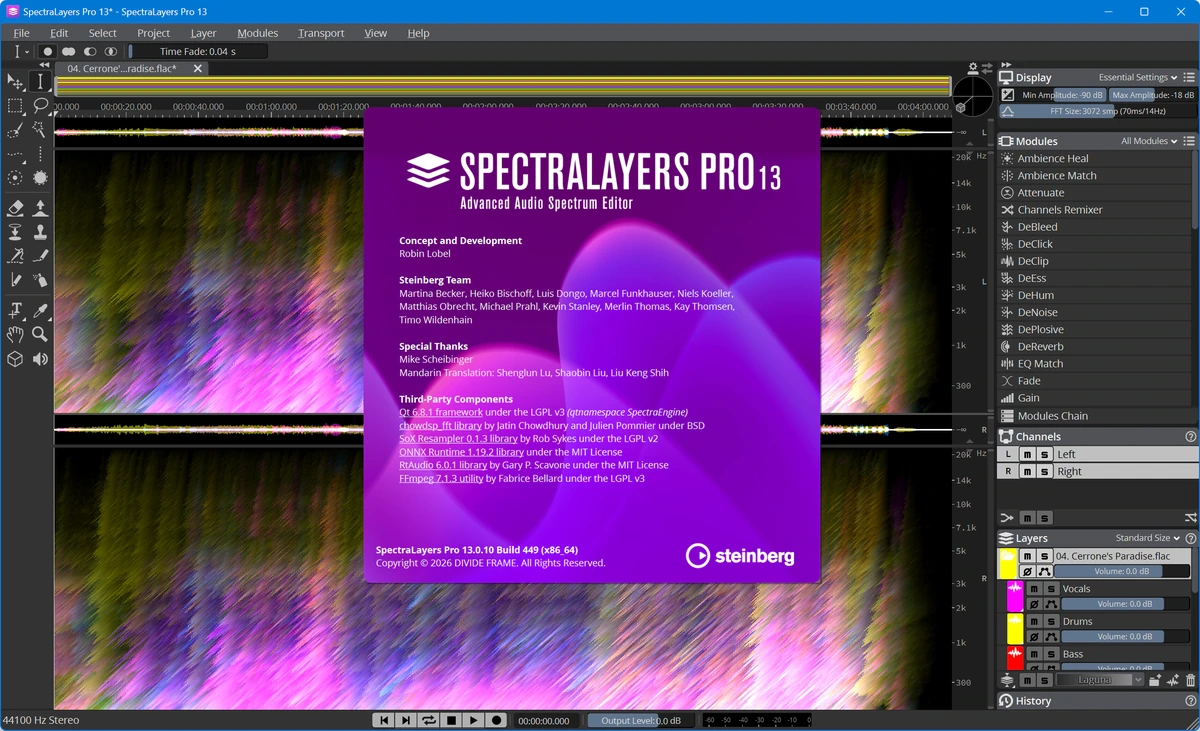Click the trash icon to delete layer

click(x=1190, y=680)
